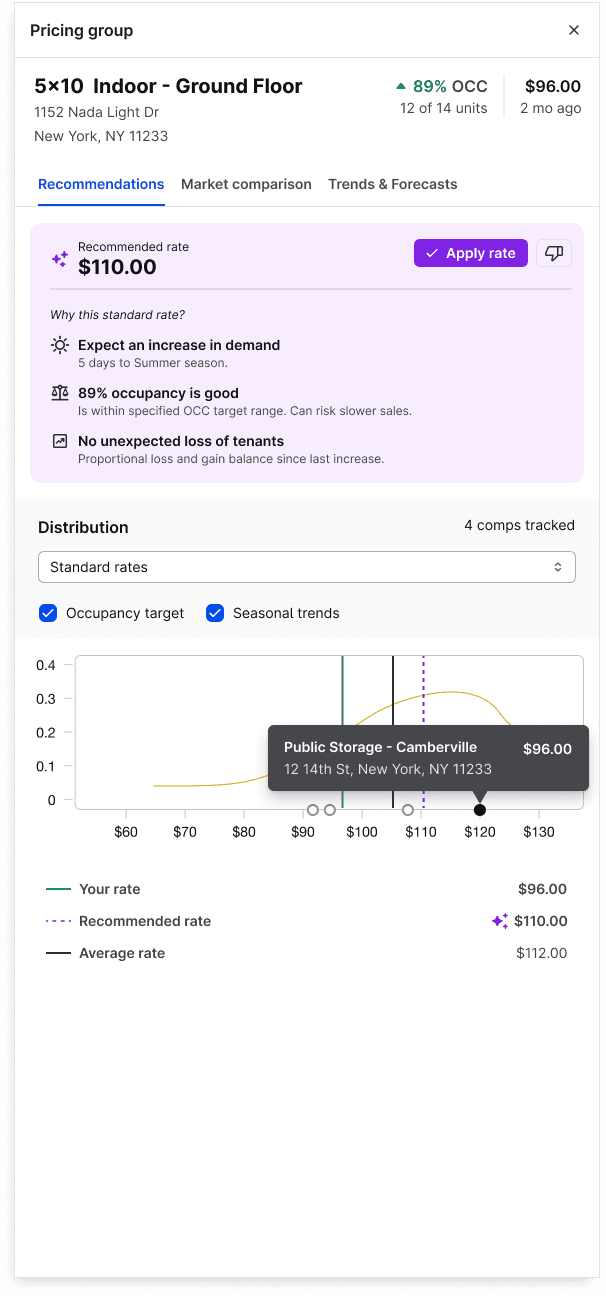The height and width of the screenshot is (1296, 606).
Task: Click the green occupancy up-arrow icon
Action: (x=401, y=86)
